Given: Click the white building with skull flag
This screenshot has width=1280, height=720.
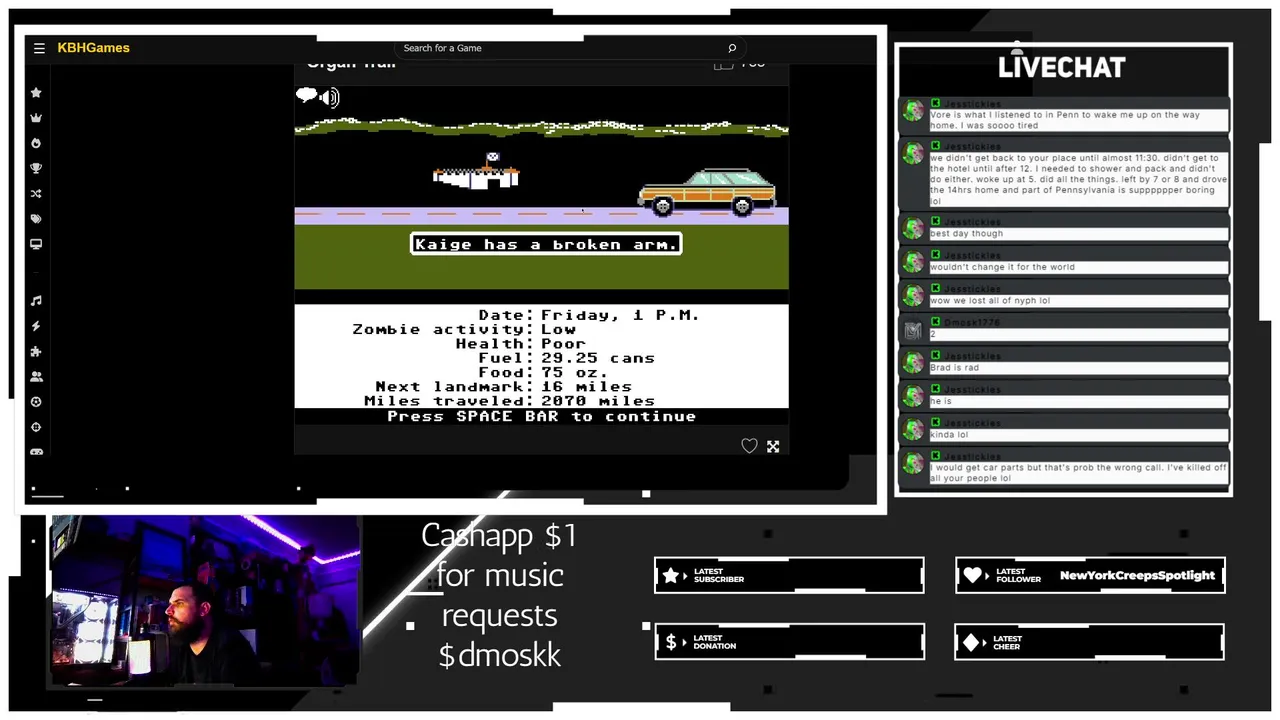Looking at the screenshot, I should 476,171.
